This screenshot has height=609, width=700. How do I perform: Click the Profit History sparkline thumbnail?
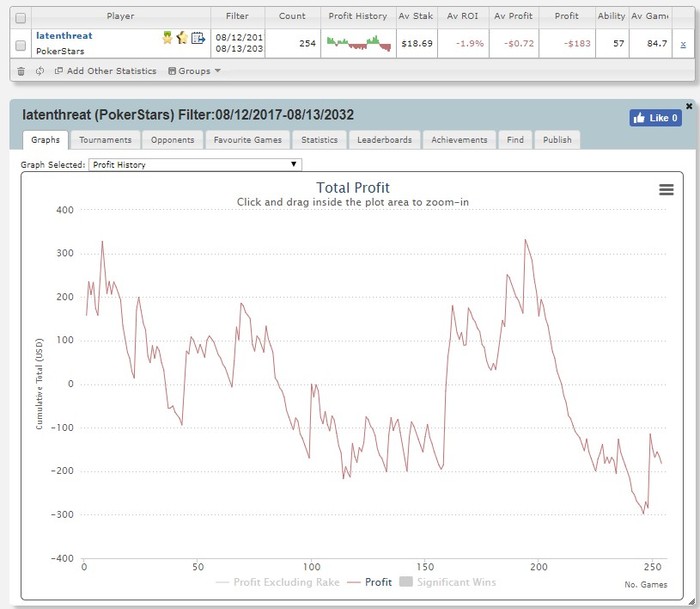point(358,43)
